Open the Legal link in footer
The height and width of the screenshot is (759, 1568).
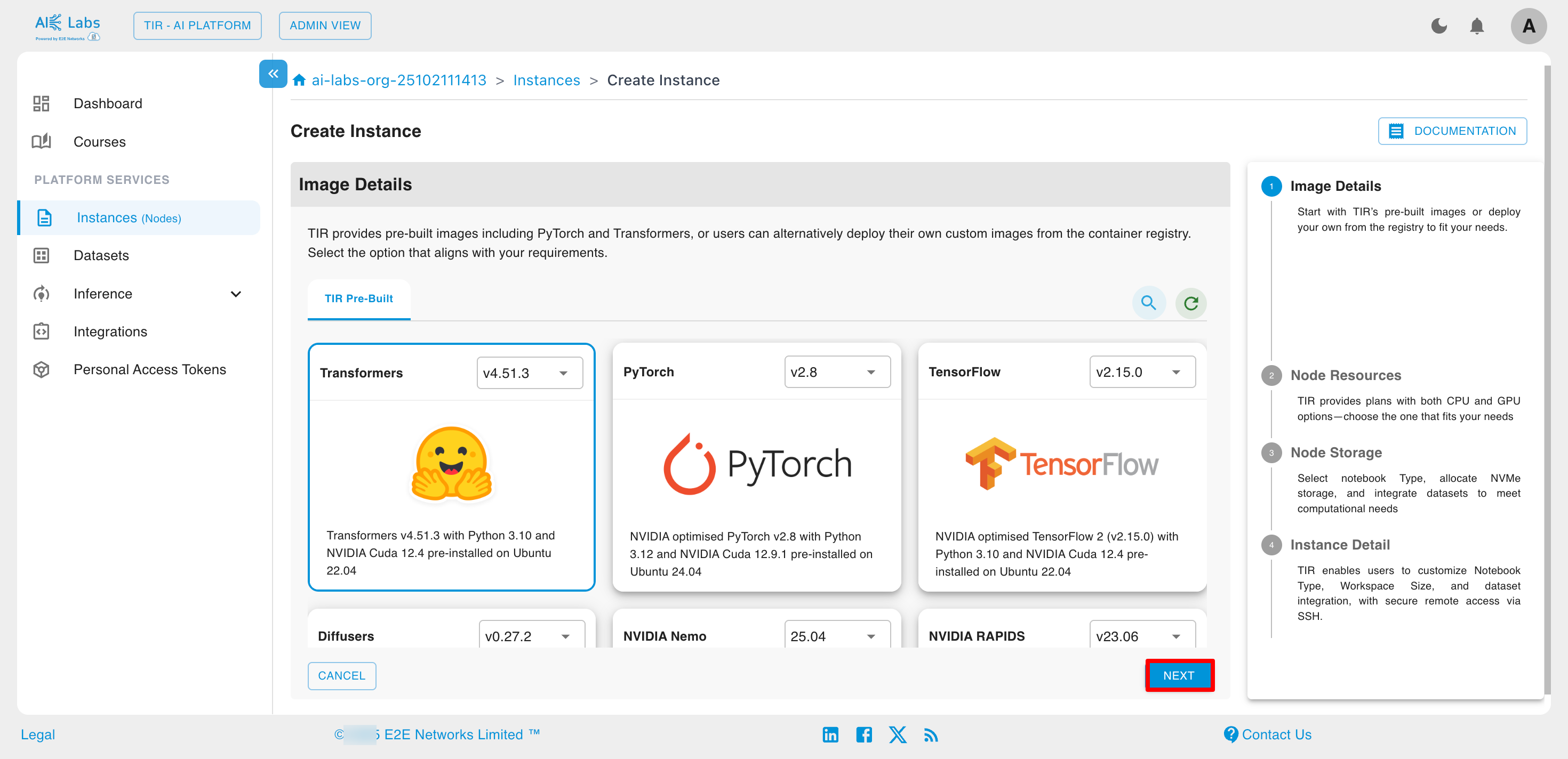pos(38,734)
